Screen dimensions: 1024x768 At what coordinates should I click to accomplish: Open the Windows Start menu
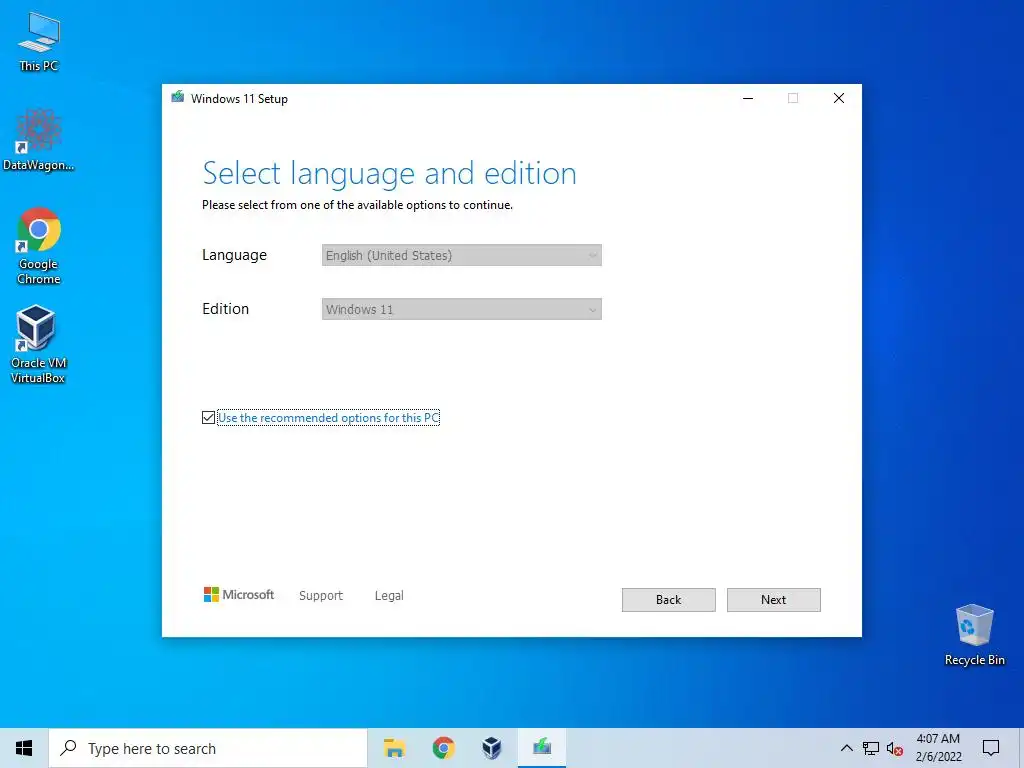pyautogui.click(x=24, y=748)
